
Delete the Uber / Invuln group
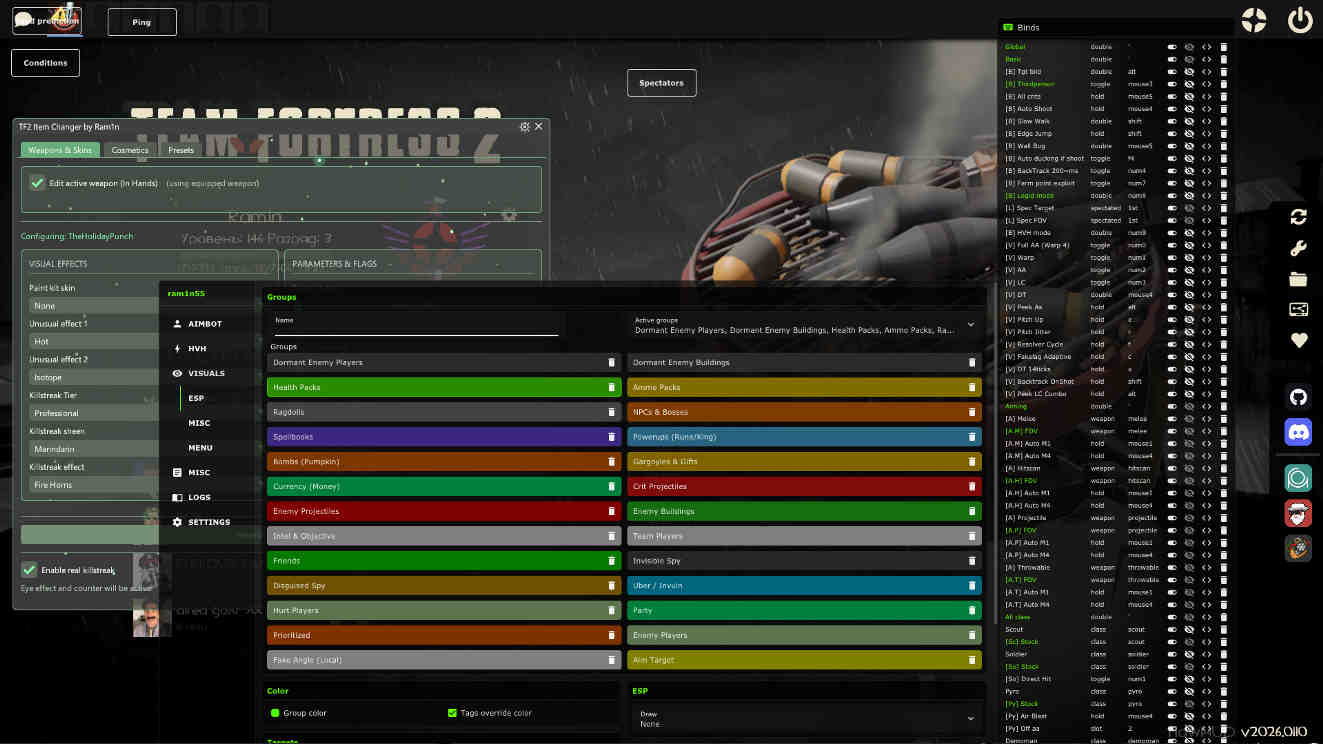point(971,585)
